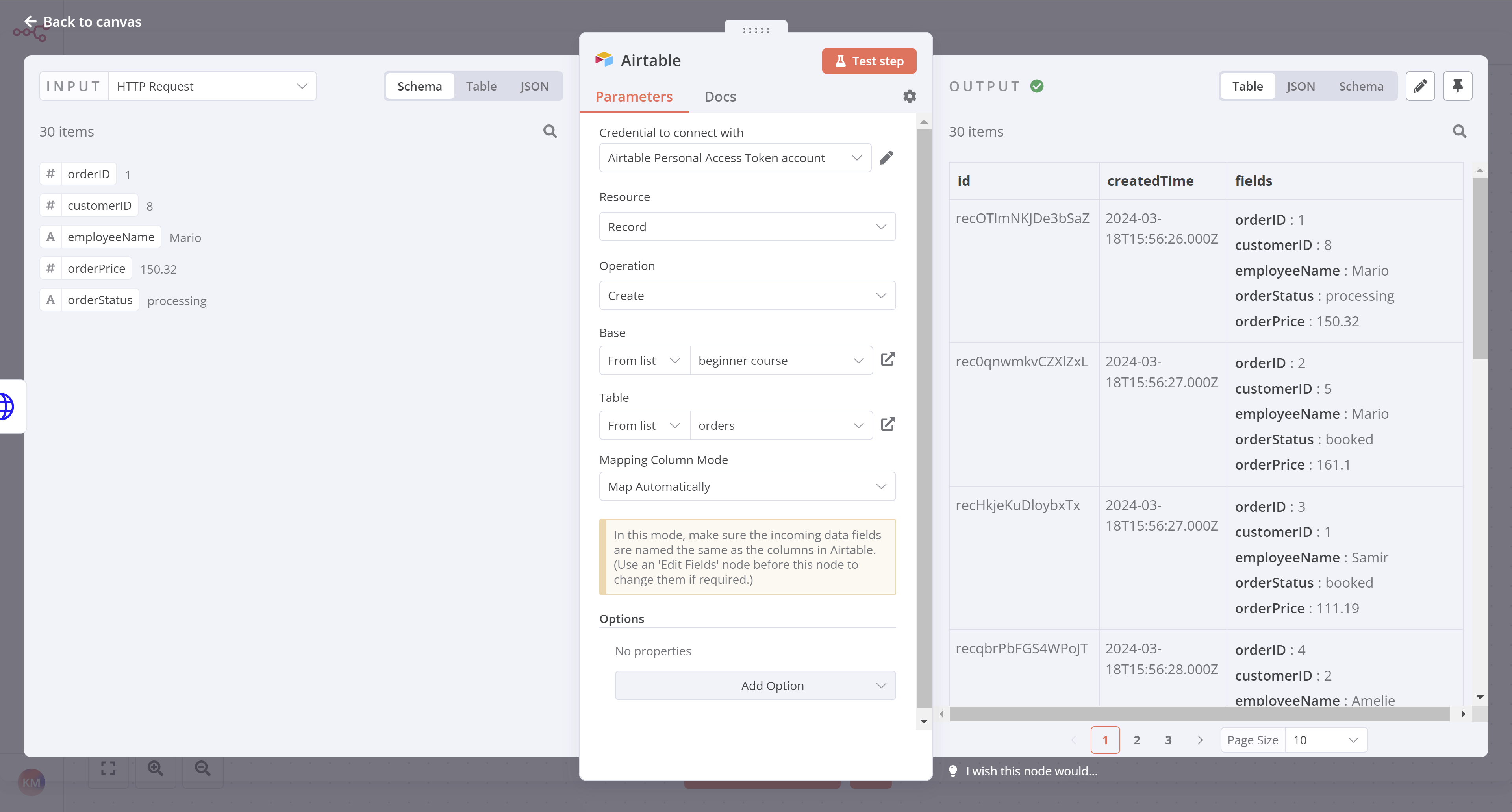Click the Test step button
Viewport: 1512px width, 812px height.
pos(869,61)
